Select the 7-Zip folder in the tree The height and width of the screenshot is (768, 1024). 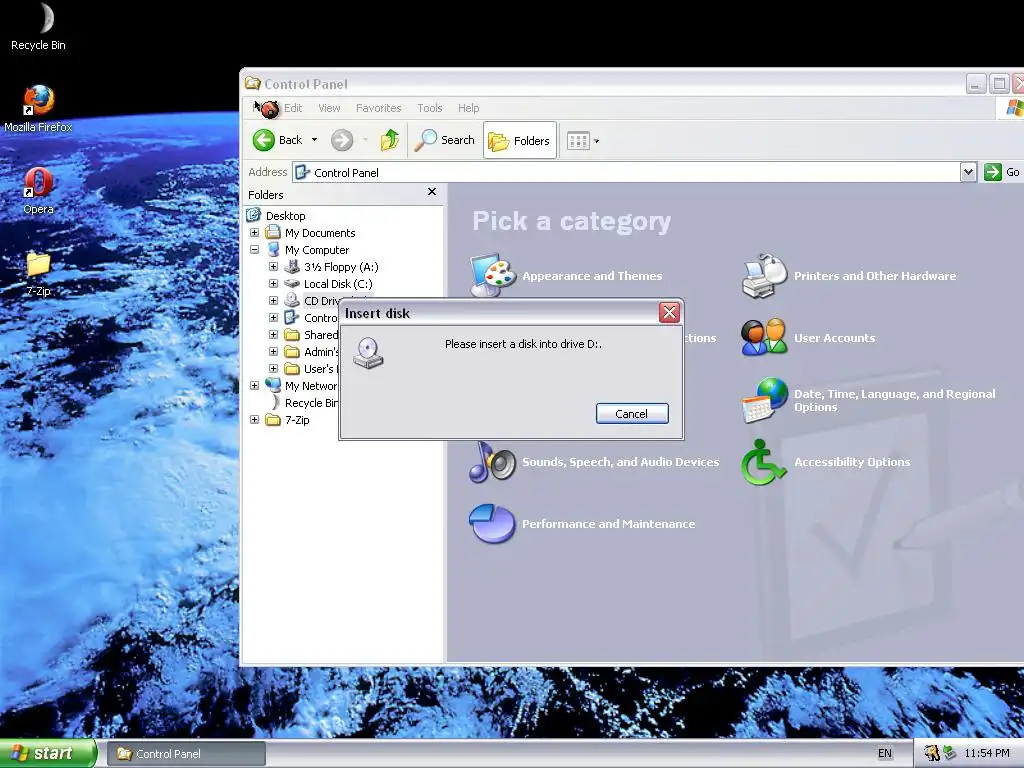click(x=297, y=419)
